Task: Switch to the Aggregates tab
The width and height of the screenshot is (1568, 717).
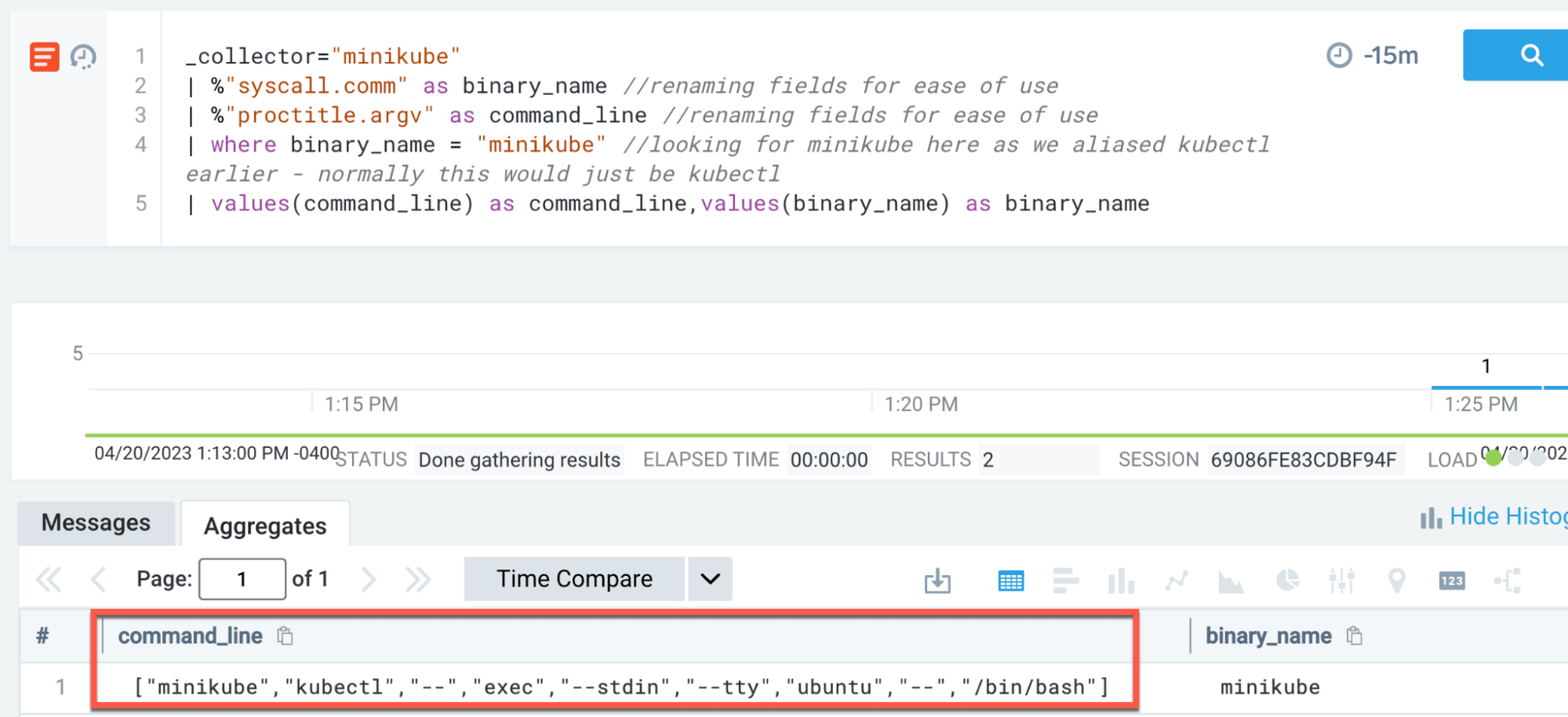Action: [x=265, y=526]
